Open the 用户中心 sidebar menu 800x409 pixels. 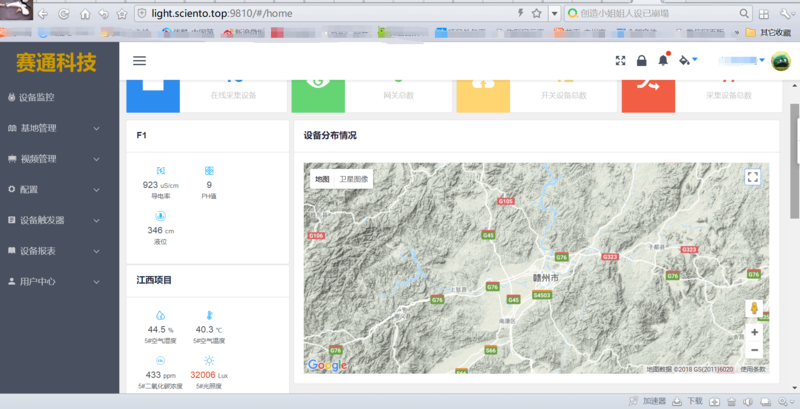[x=59, y=282]
